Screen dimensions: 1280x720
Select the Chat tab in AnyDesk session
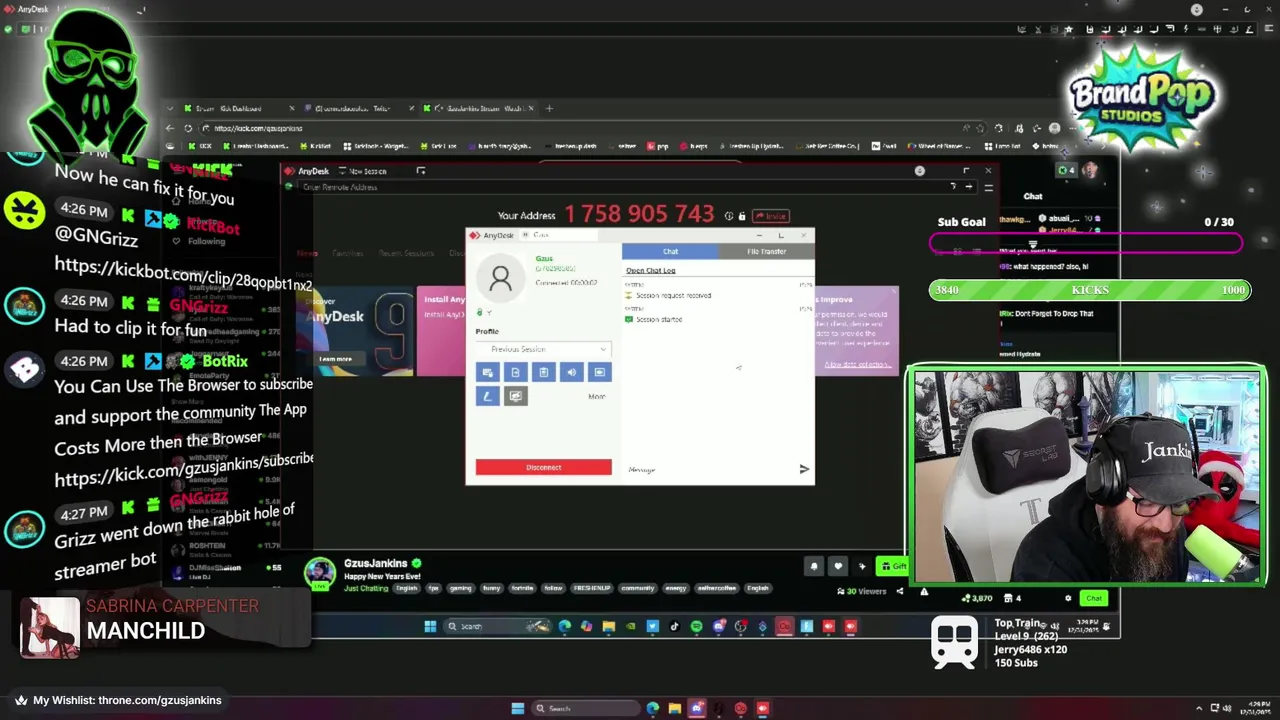pos(670,251)
